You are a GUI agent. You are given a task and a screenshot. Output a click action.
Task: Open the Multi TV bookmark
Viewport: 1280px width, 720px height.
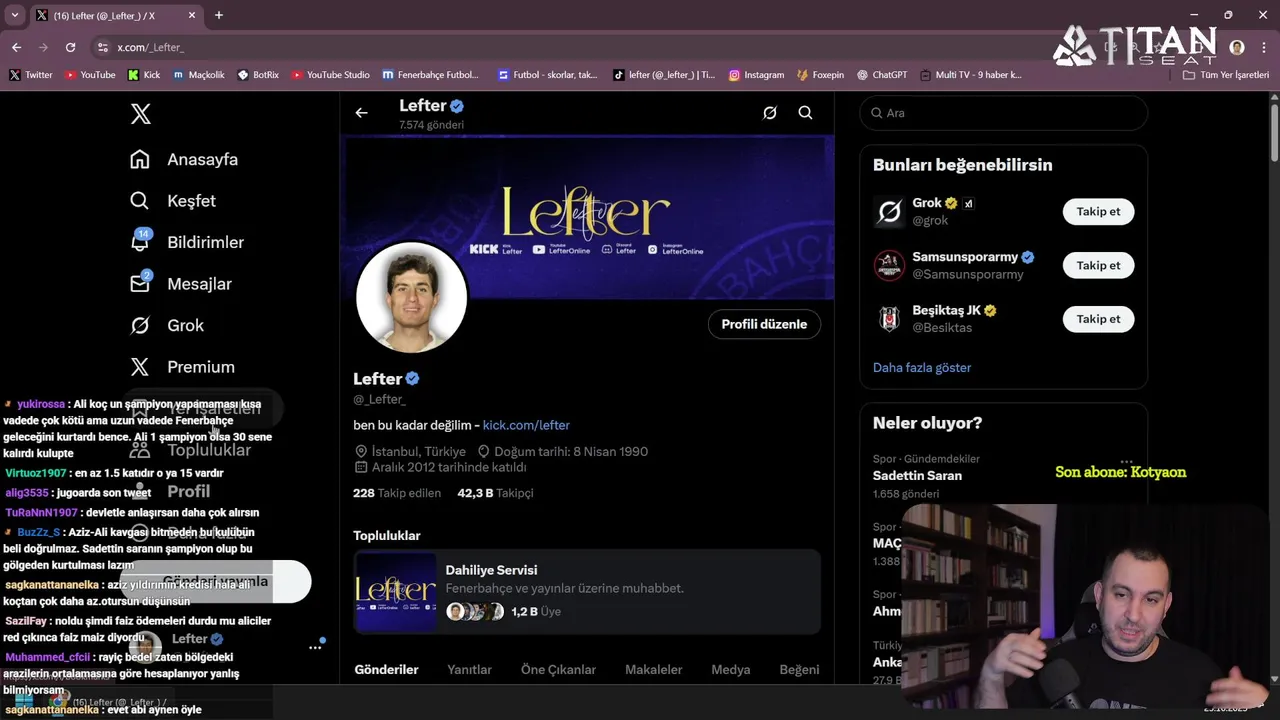click(x=971, y=75)
